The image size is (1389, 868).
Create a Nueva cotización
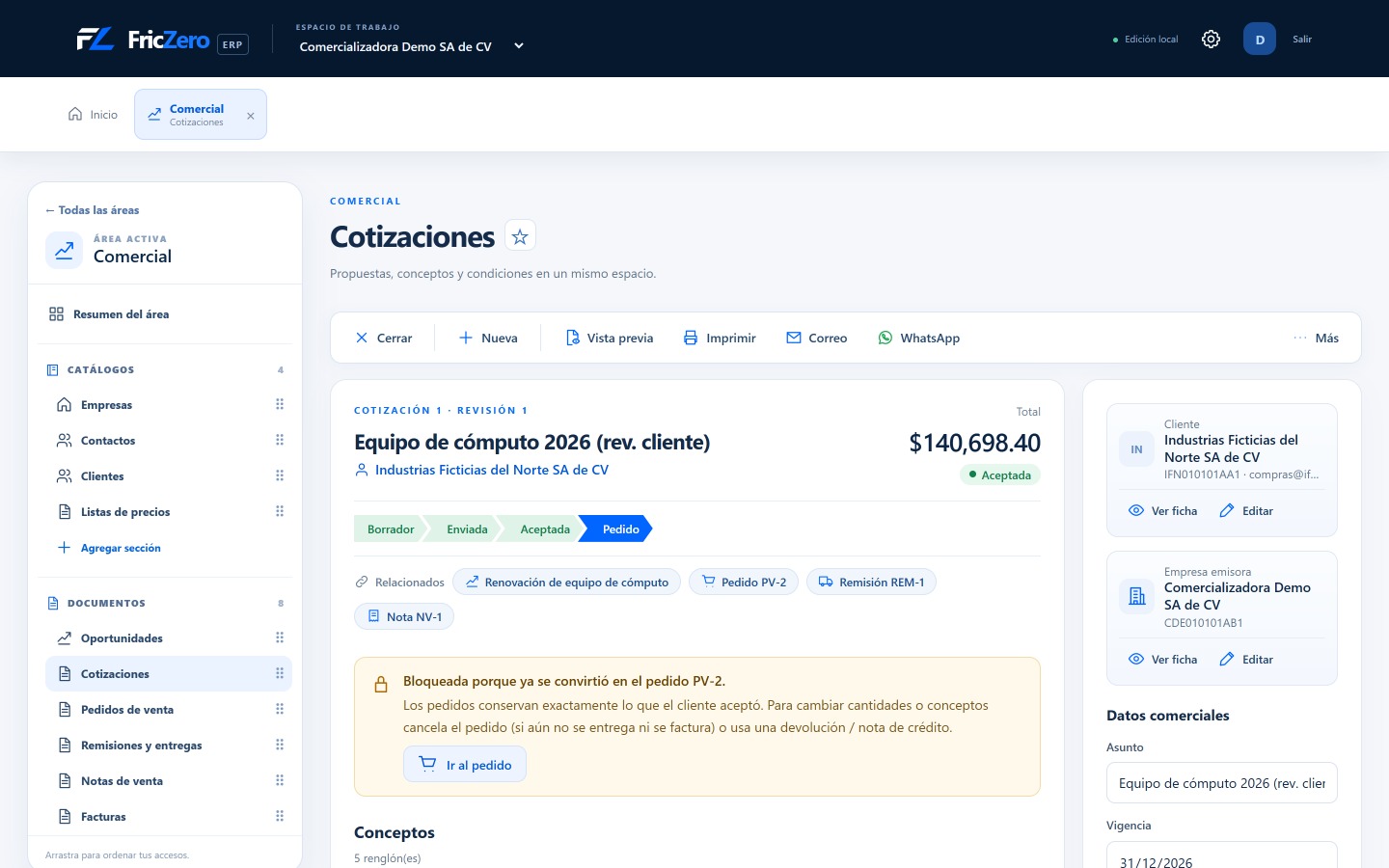(x=488, y=339)
